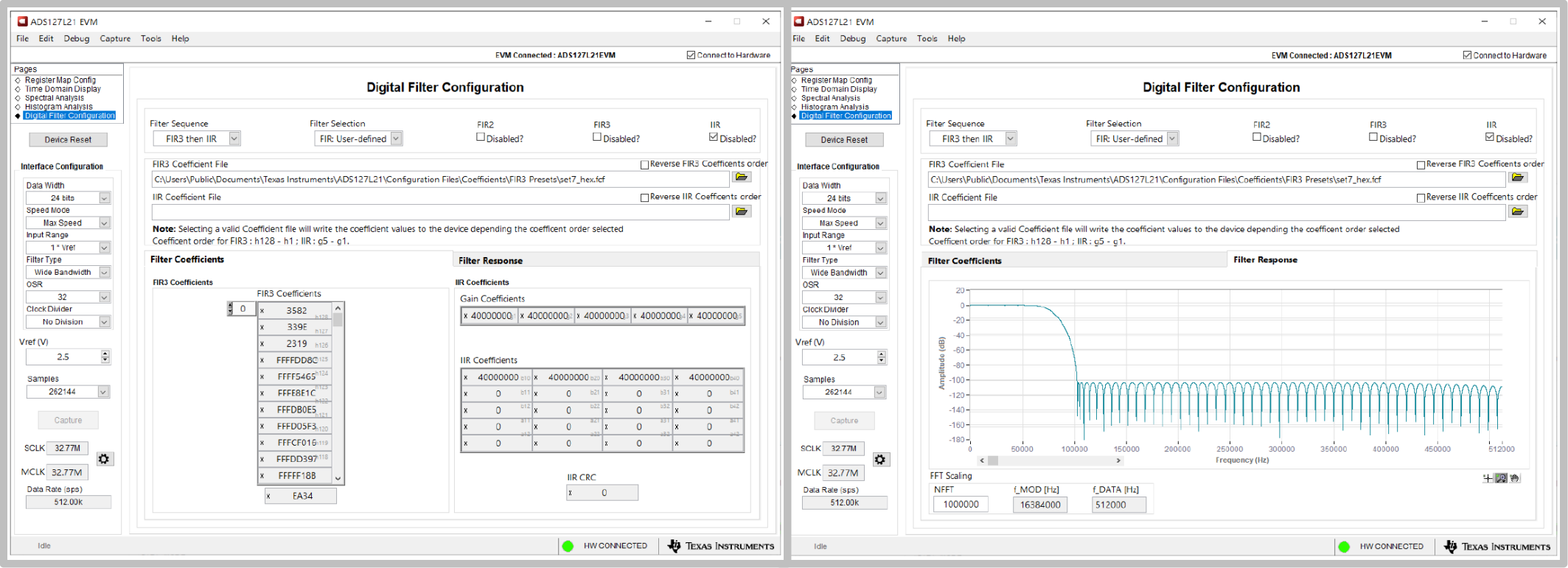This screenshot has height=568, width=1568.
Task: Click Capture button in right window sidebar
Action: [x=844, y=421]
